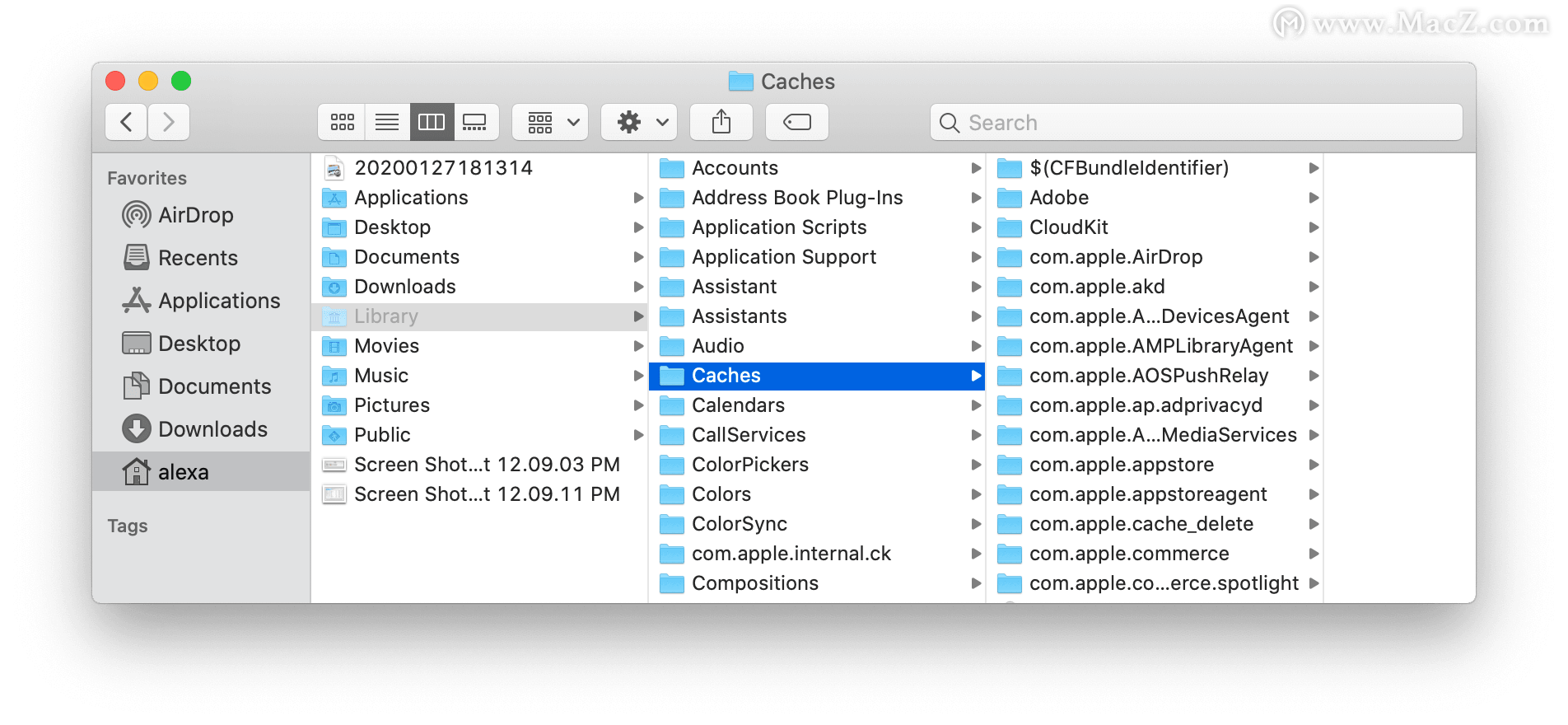1568x725 pixels.
Task: Open Documents in the sidebar
Action: (x=201, y=386)
